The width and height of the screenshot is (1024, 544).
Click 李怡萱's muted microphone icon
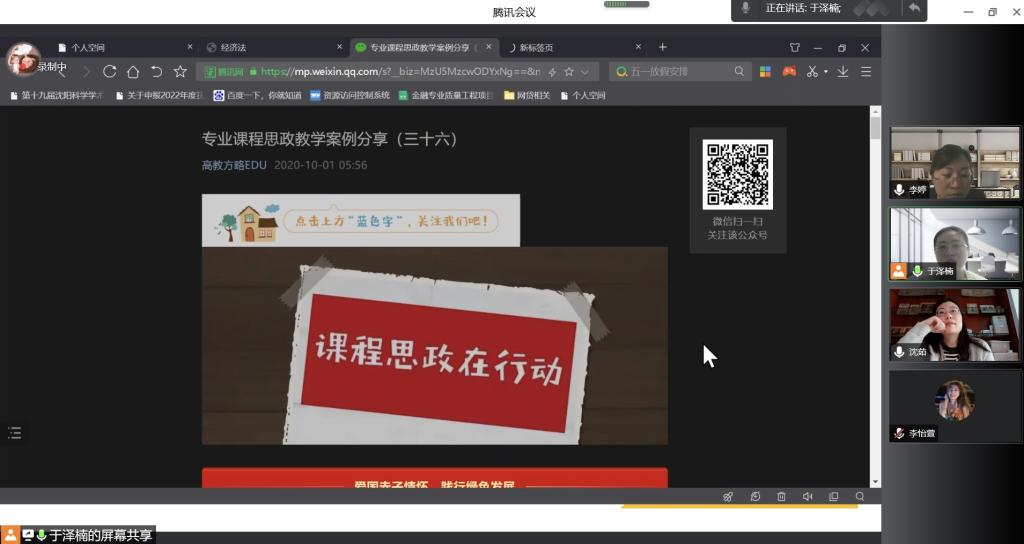[899, 433]
